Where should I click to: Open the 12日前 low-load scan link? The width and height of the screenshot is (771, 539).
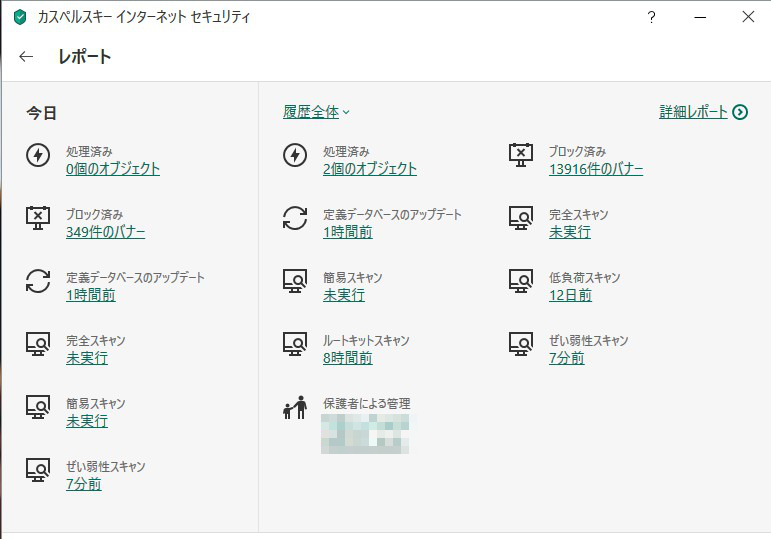click(x=570, y=295)
